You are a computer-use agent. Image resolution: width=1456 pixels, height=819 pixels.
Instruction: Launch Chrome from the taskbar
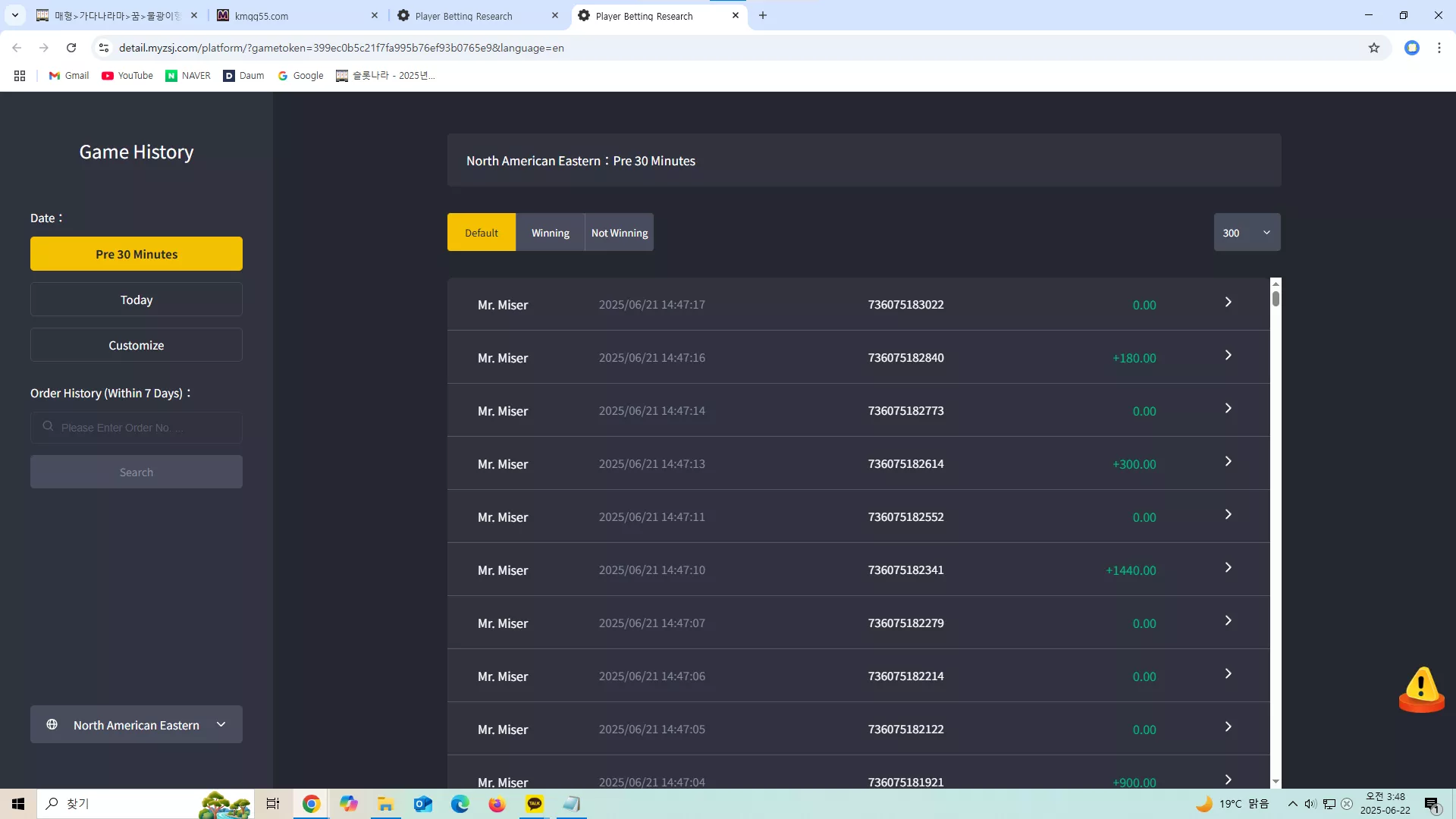311,804
